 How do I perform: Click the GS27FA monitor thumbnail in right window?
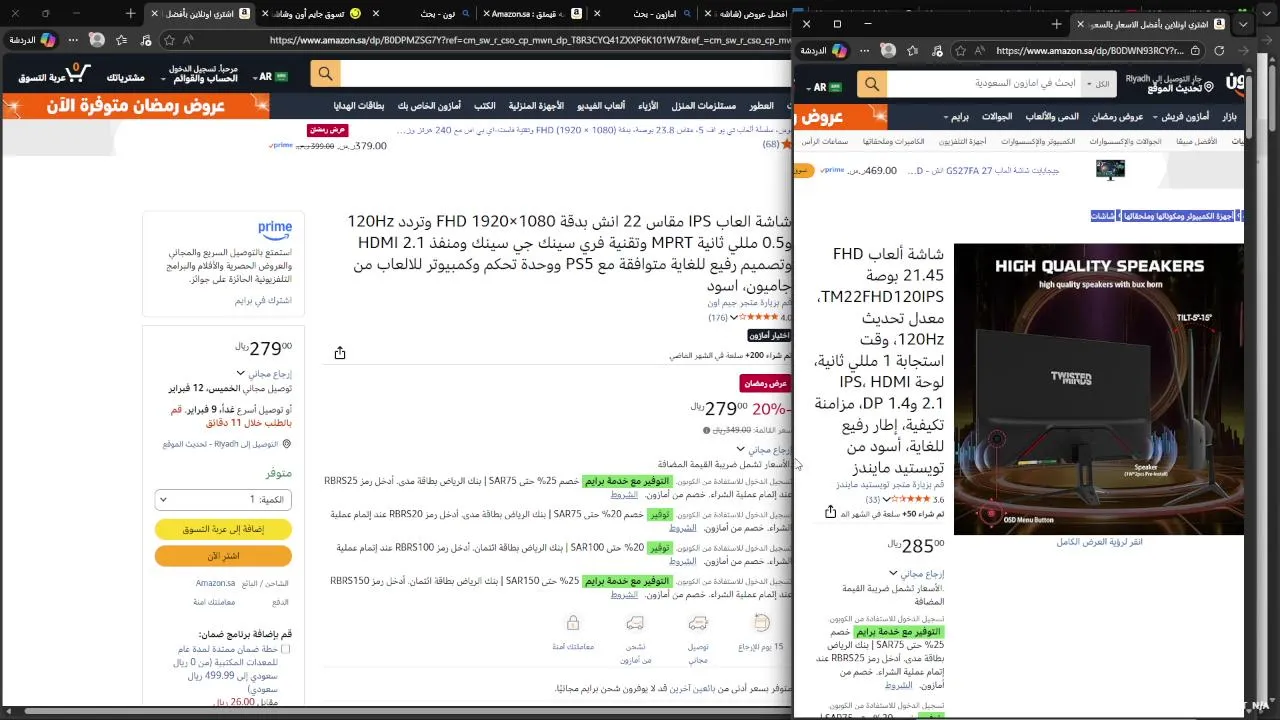1110,169
